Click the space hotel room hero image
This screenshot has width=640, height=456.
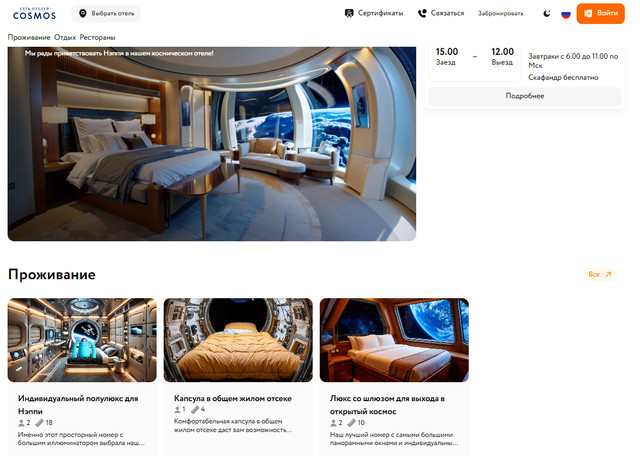[212, 144]
